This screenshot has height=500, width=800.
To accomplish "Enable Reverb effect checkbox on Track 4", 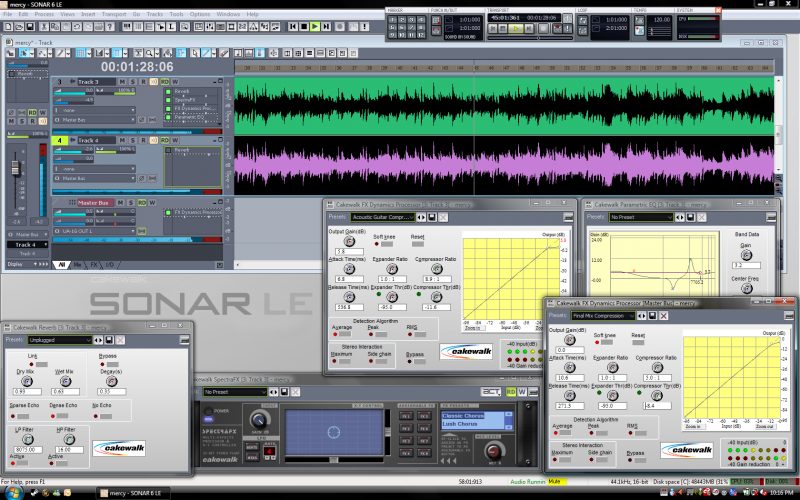I will [x=168, y=151].
